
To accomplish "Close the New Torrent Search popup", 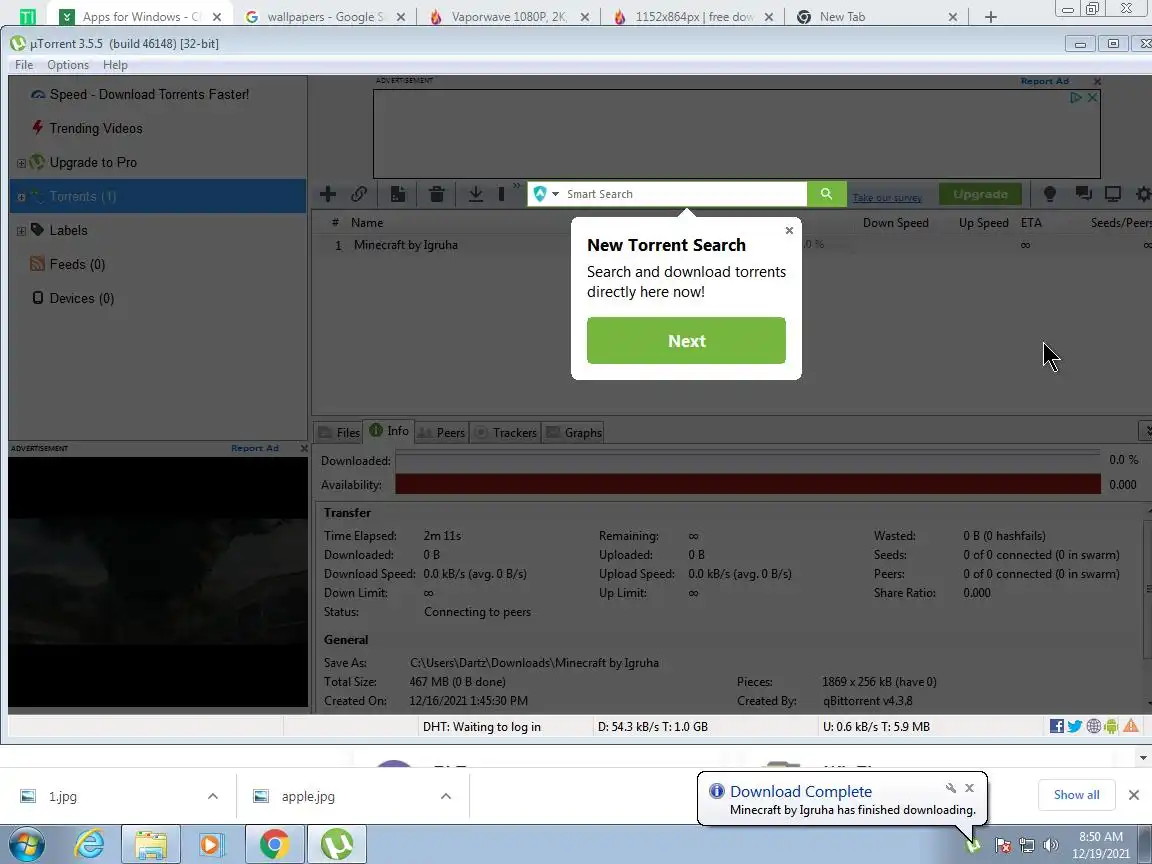I will pos(789,231).
